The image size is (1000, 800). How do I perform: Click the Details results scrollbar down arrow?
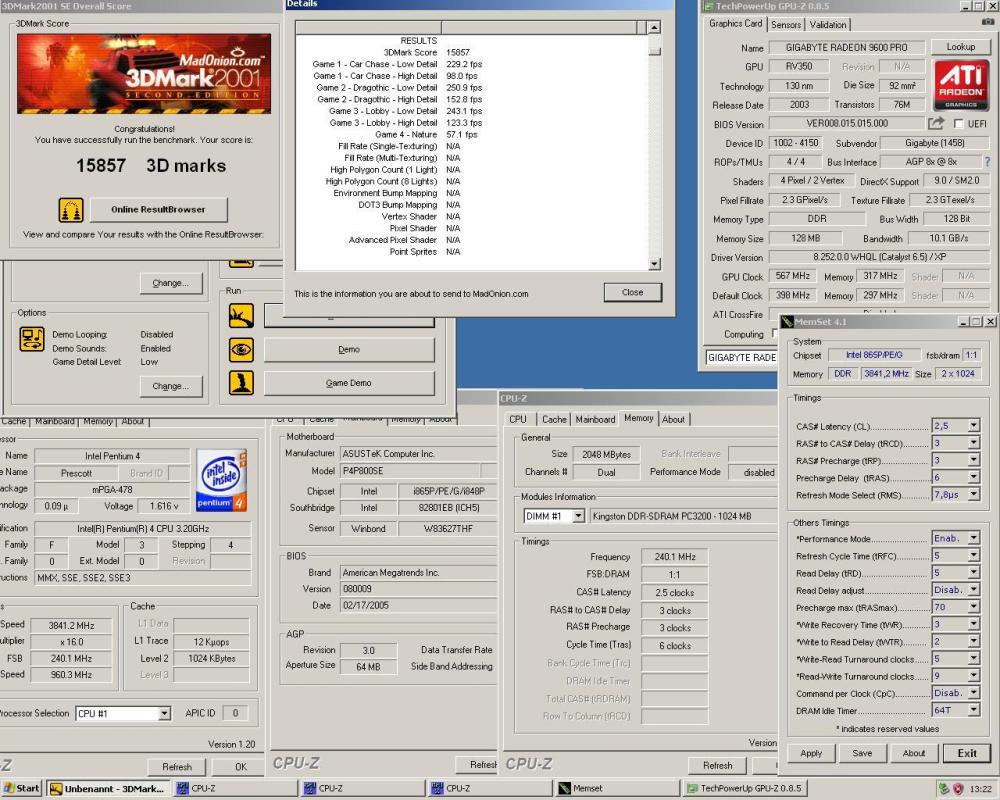(654, 264)
